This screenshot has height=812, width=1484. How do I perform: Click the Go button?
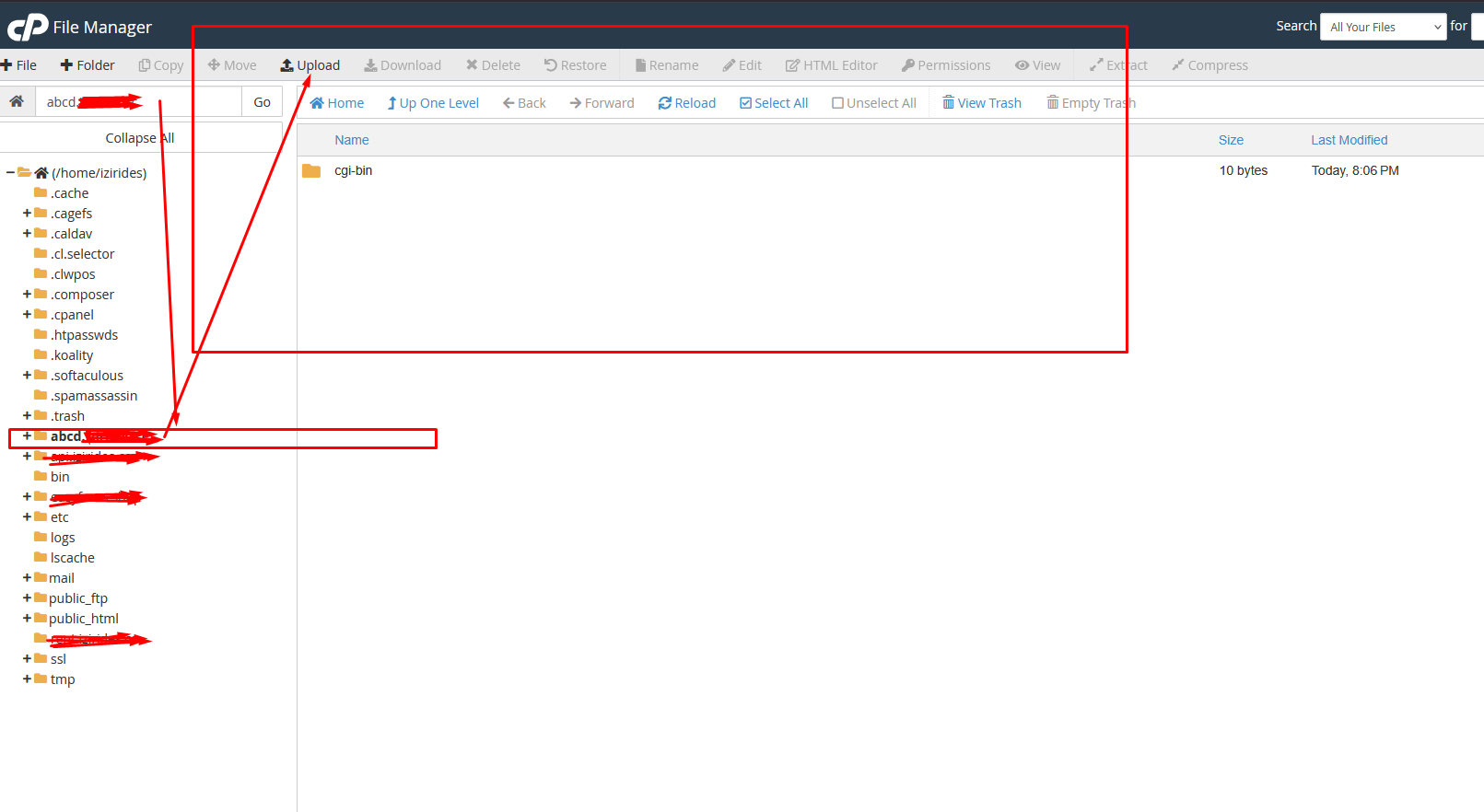(x=262, y=102)
